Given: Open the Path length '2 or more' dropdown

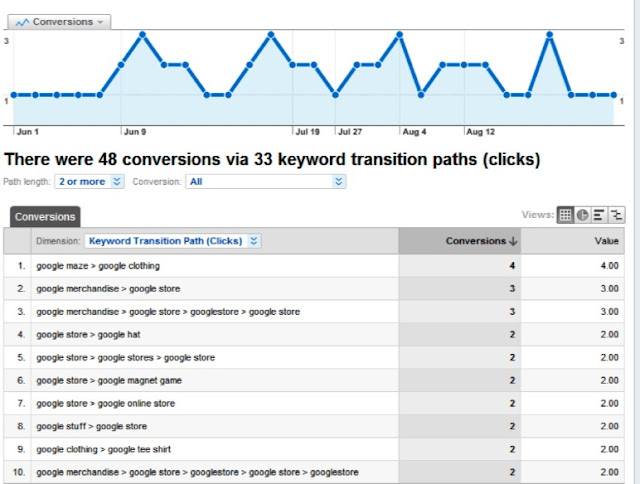Looking at the screenshot, I should [x=89, y=182].
